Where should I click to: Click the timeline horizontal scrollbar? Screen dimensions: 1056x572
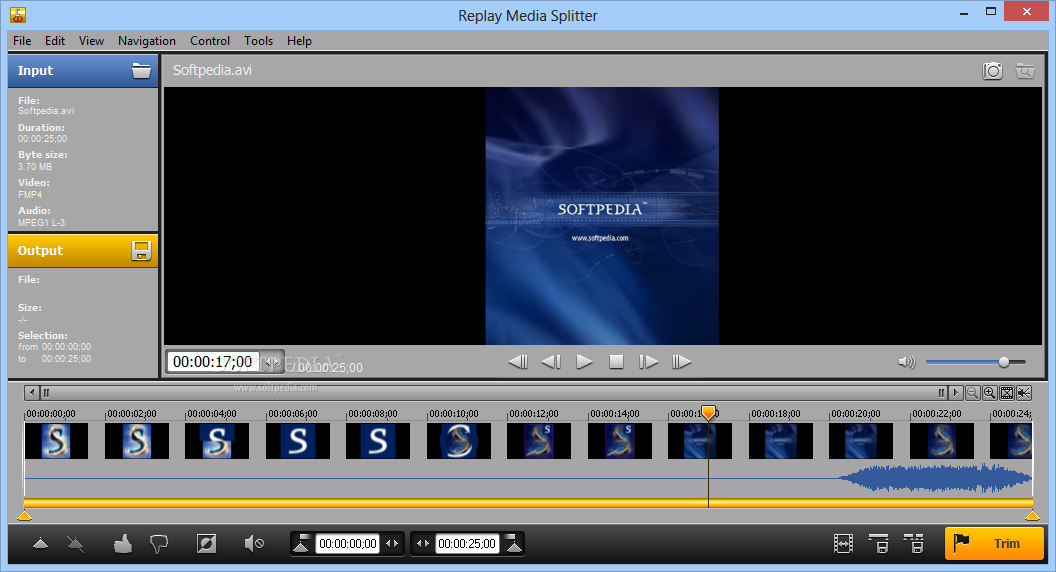[493, 393]
